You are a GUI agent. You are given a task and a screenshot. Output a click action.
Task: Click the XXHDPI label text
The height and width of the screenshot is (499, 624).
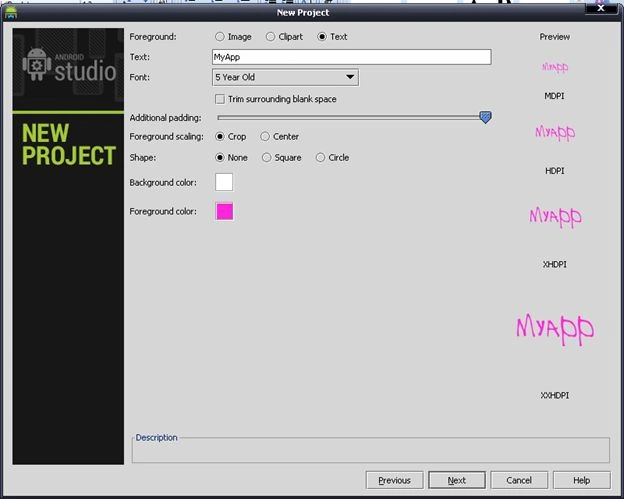pos(555,395)
